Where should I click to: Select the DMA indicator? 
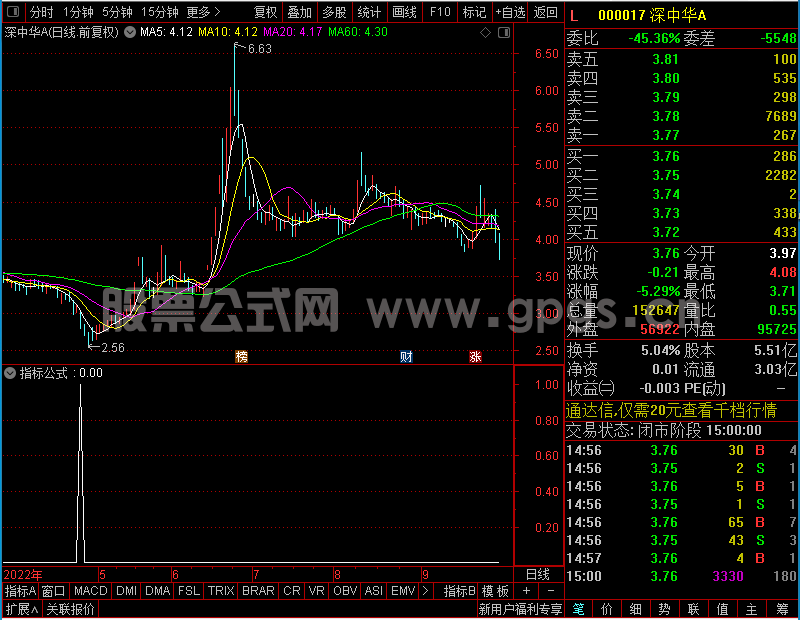point(157,591)
